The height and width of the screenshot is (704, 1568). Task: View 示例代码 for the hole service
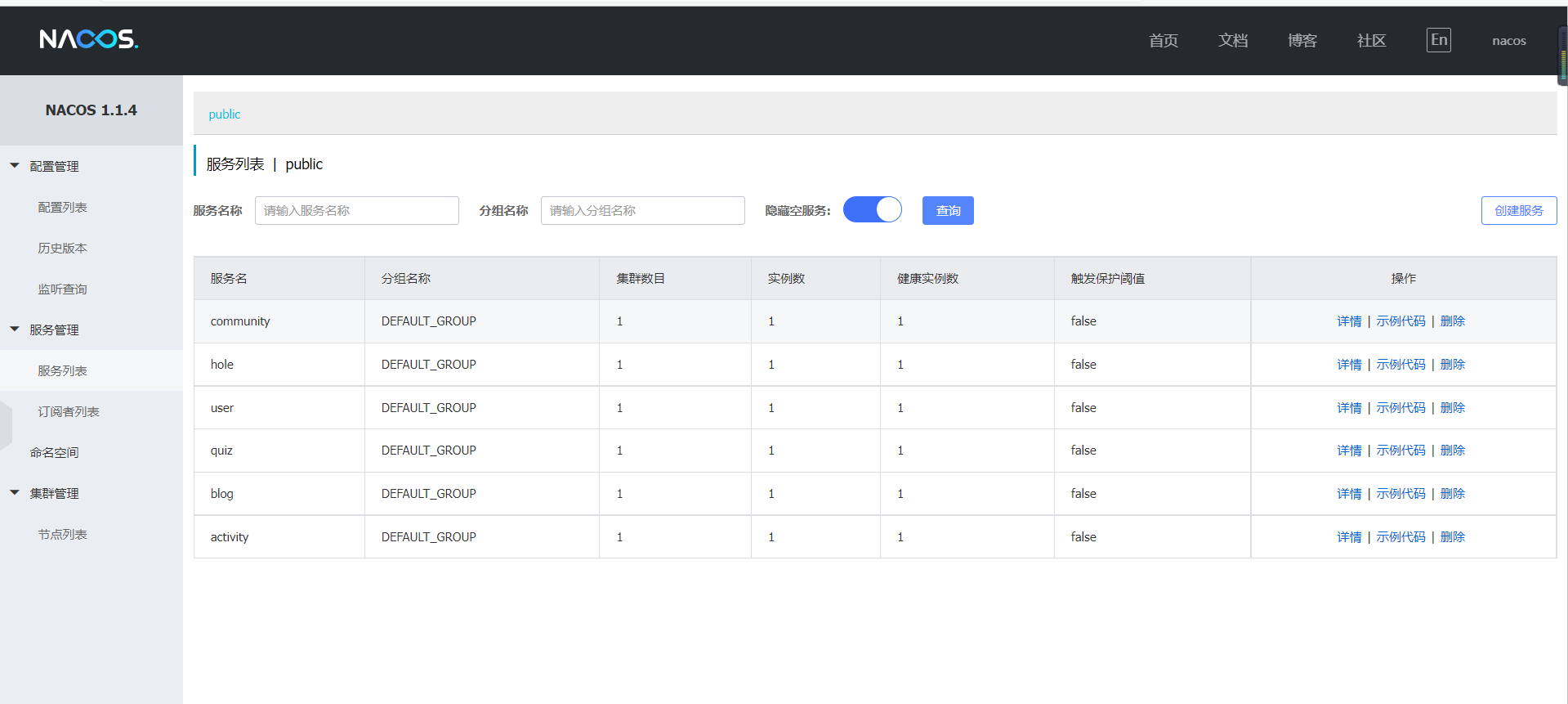pyautogui.click(x=1400, y=365)
